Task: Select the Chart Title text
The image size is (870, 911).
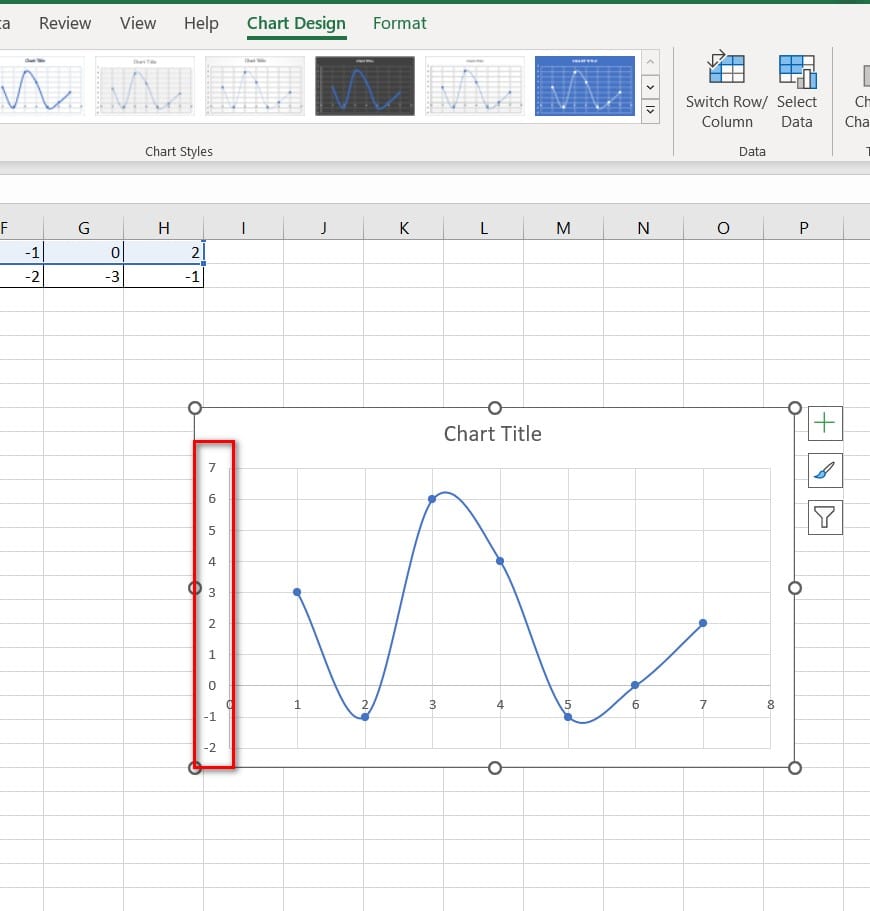Action: (x=492, y=434)
